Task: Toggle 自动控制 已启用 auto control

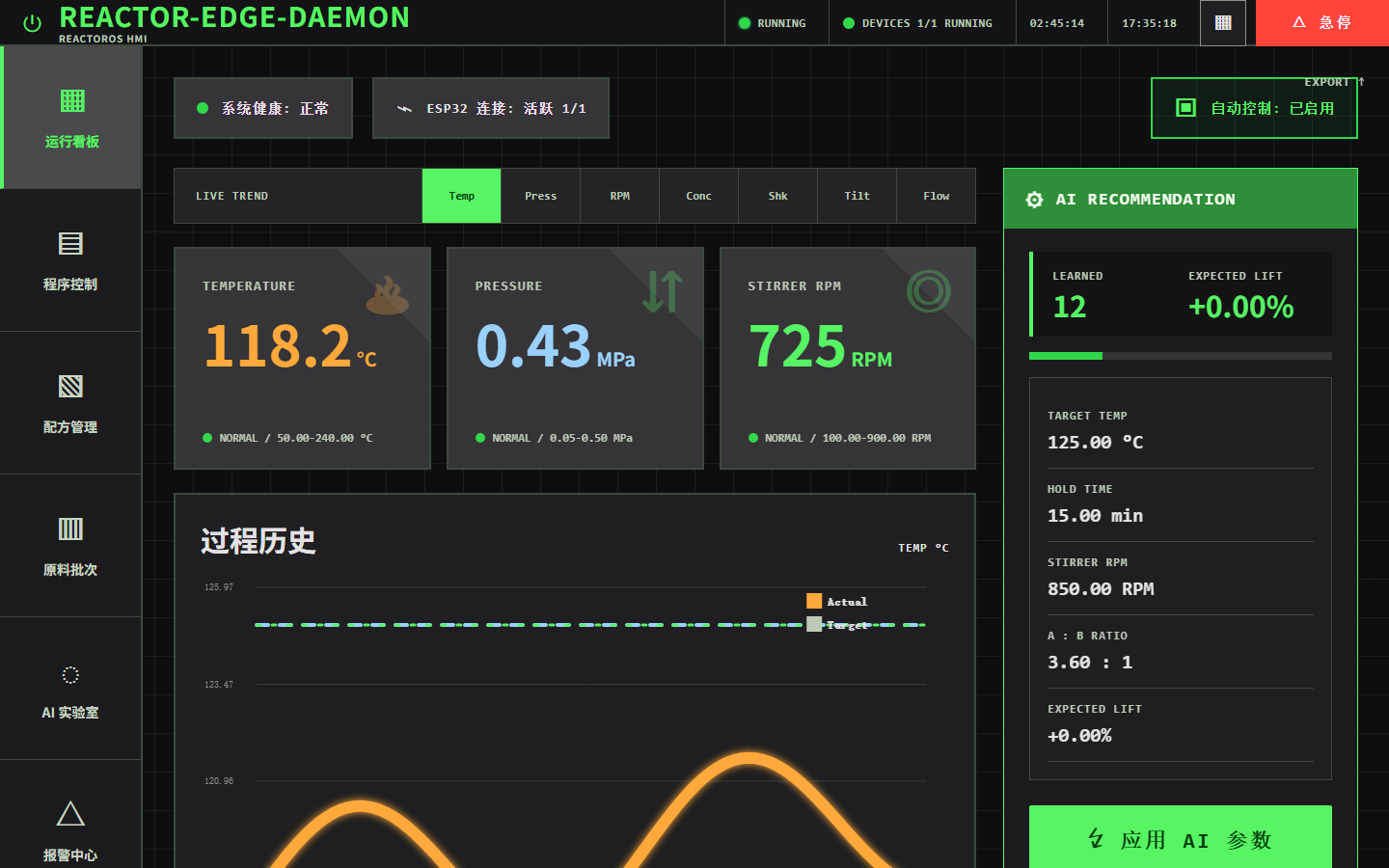Action: 1254,108
